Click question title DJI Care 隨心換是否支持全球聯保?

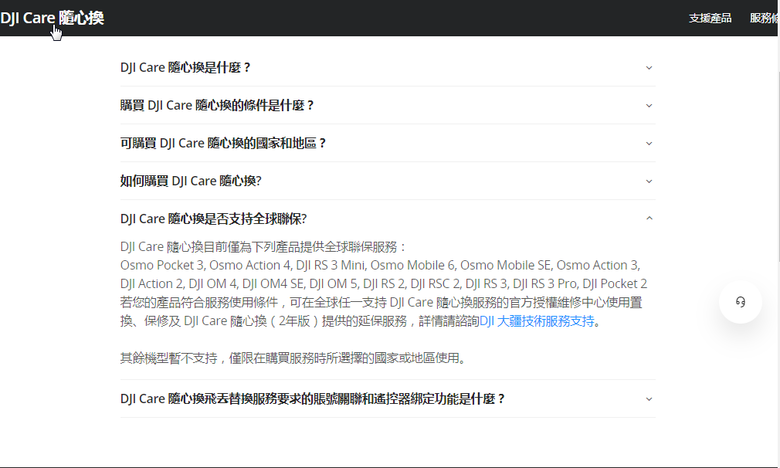(x=213, y=219)
